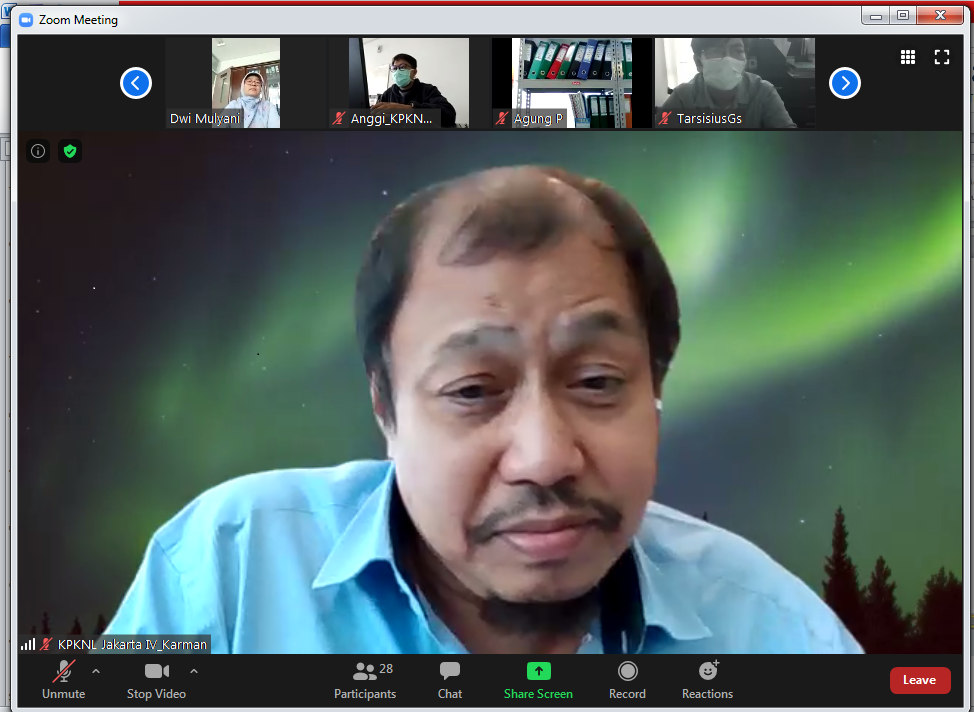Switch to gallery view grid icon
Image resolution: width=974 pixels, height=712 pixels.
[908, 57]
